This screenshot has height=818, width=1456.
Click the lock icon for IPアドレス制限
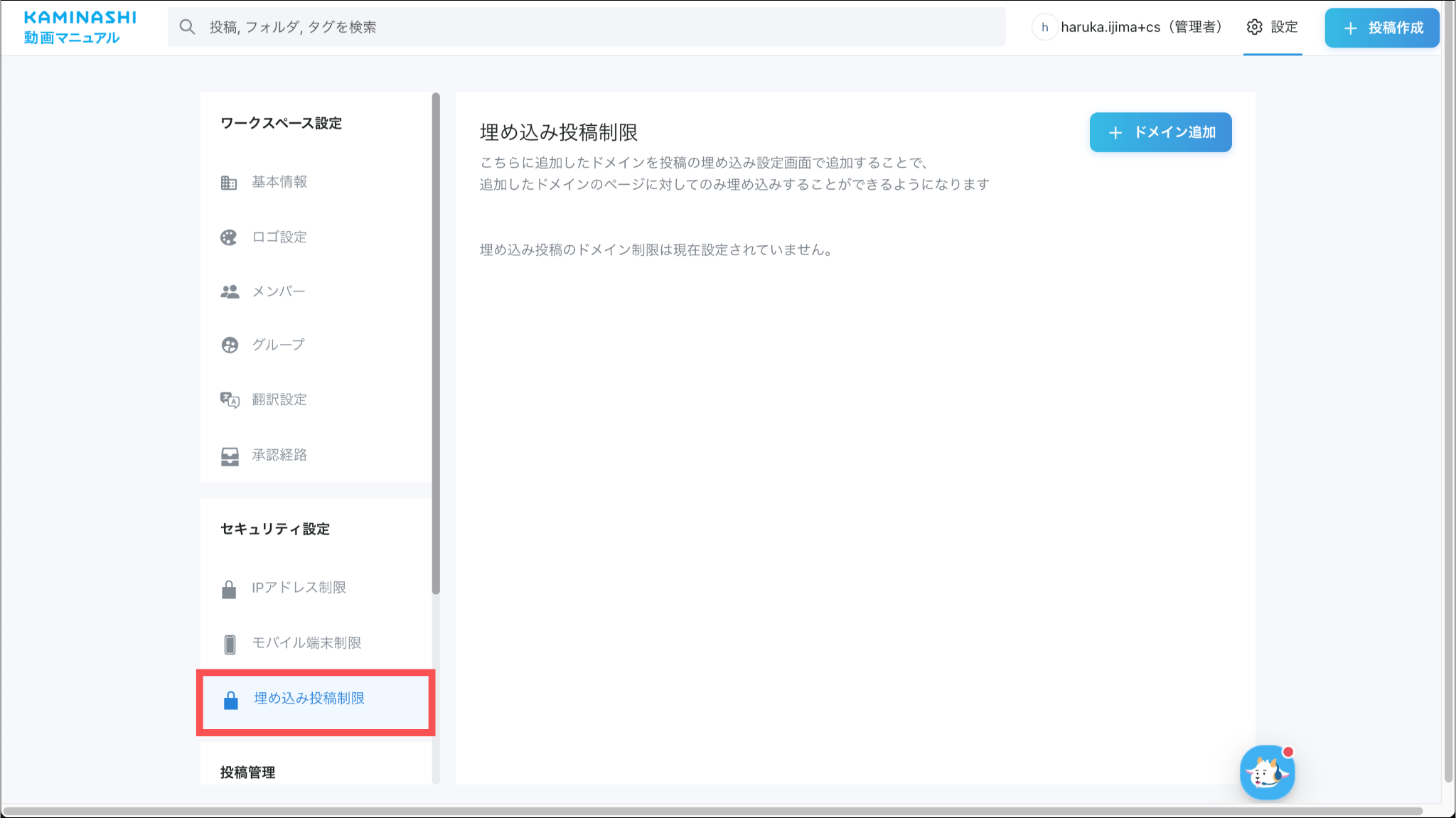pos(229,589)
